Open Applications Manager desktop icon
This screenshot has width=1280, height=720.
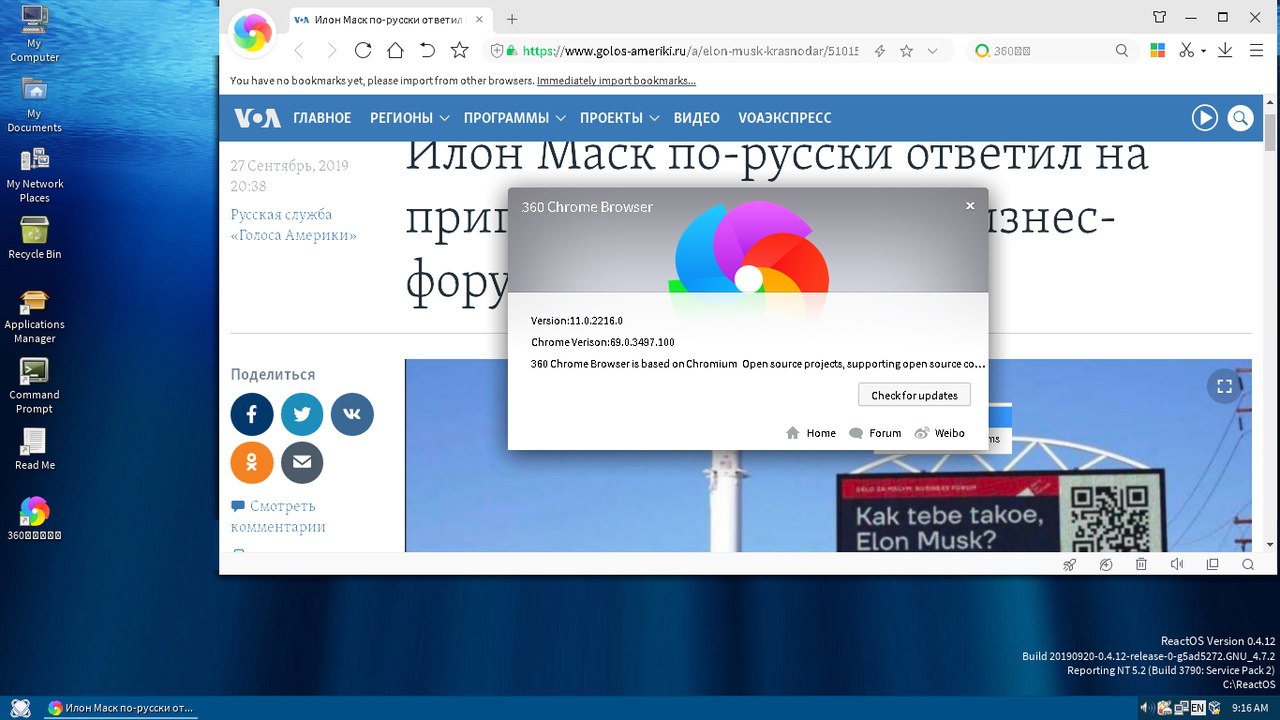click(34, 316)
